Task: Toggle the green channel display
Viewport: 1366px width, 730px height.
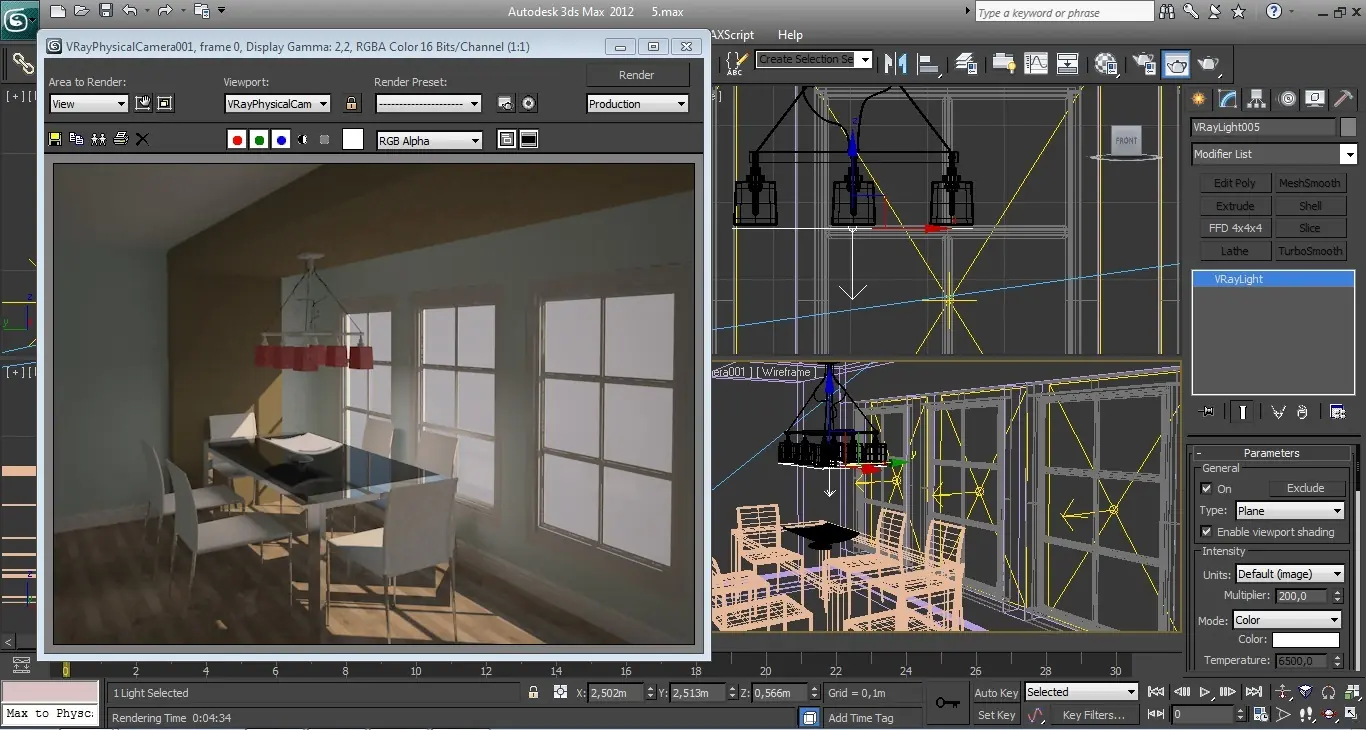Action: 259,140
